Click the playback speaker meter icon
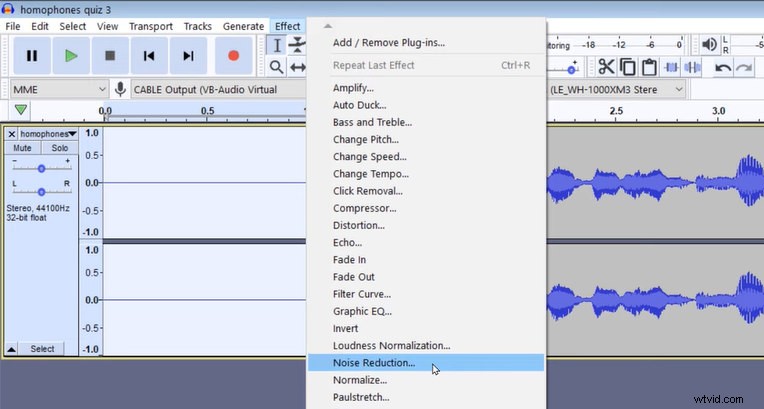The height and width of the screenshot is (409, 764). (x=709, y=45)
